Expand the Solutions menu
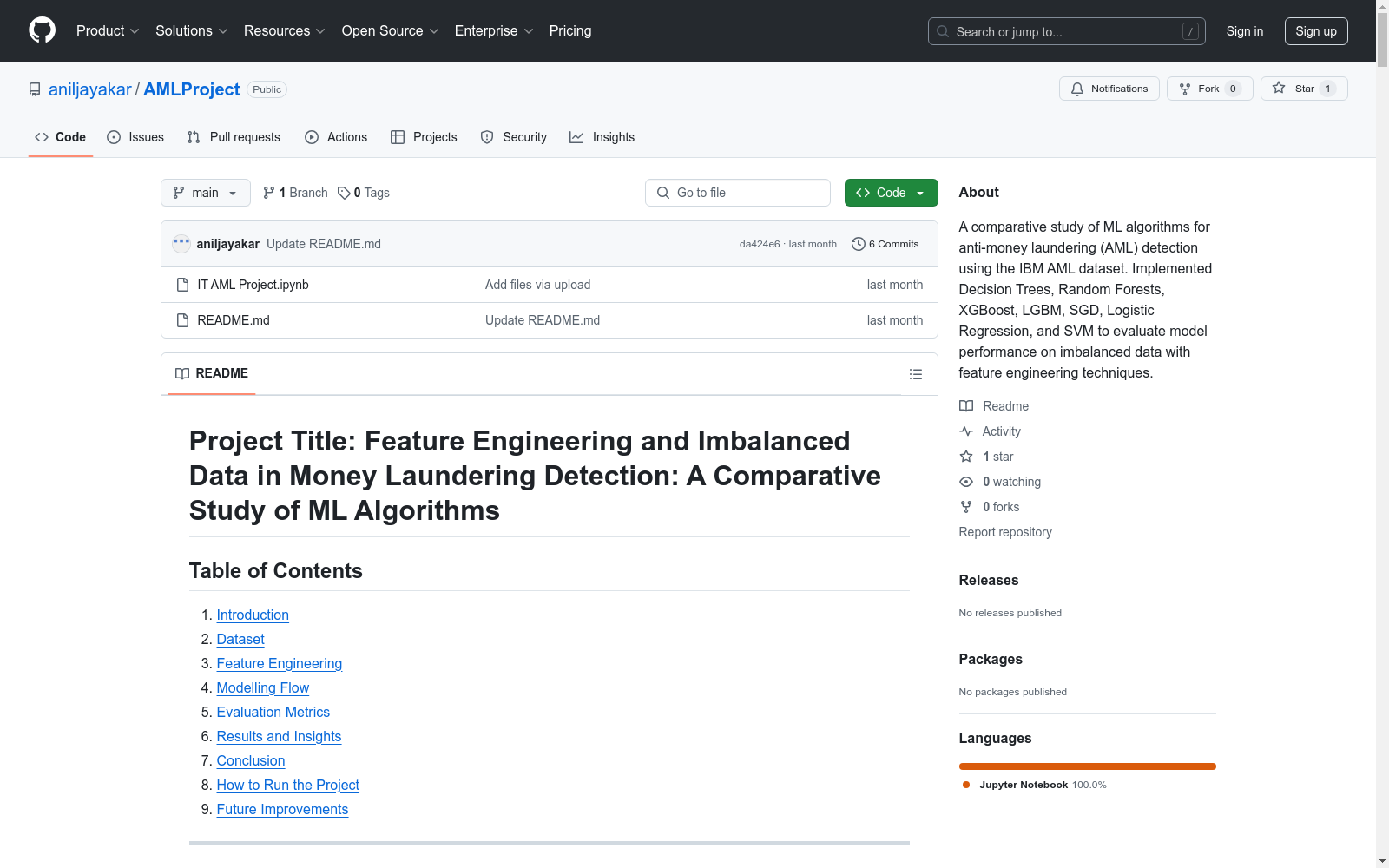Image resolution: width=1389 pixels, height=868 pixels. 191,30
